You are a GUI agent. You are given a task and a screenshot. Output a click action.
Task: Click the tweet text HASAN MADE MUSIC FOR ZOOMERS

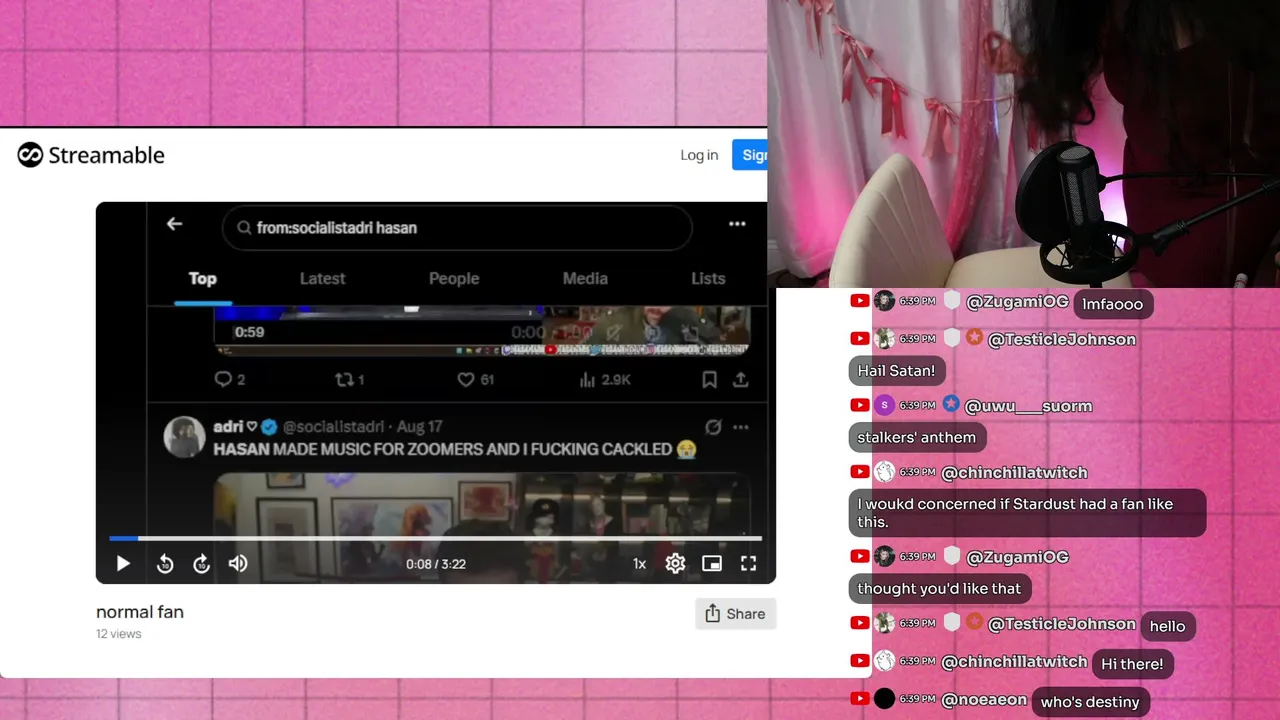click(x=455, y=450)
